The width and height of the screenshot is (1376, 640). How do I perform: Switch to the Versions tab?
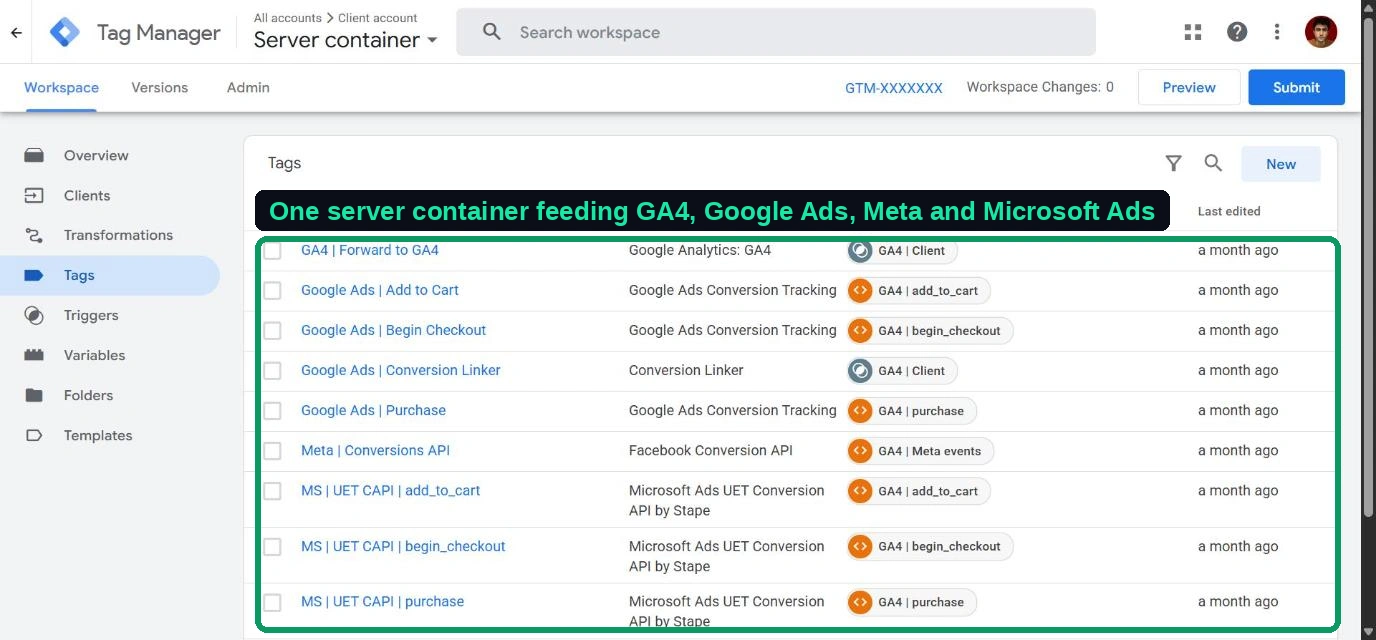[x=160, y=87]
